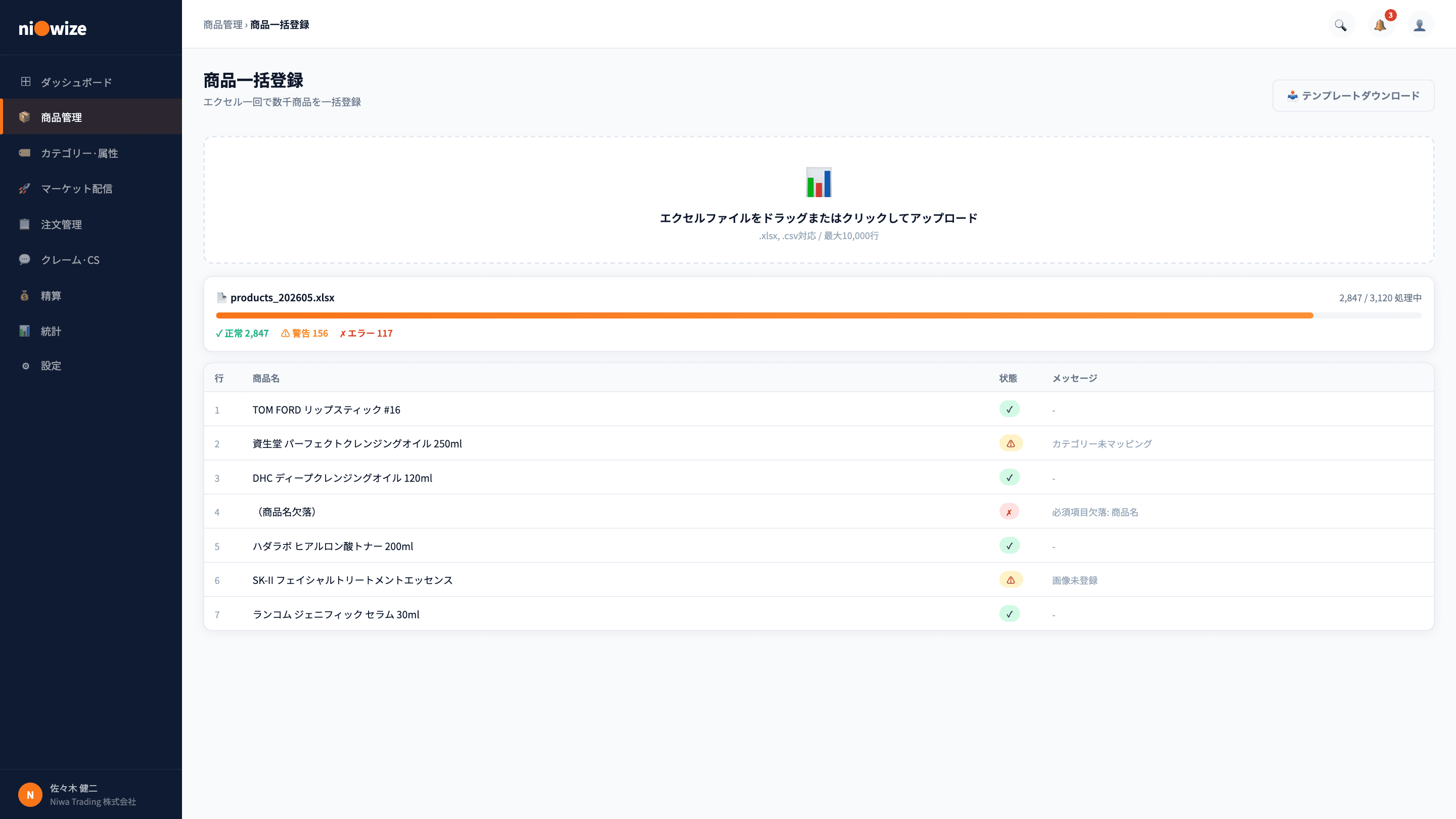
Task: Select SK-II フェイシャルトリートメントエッセンス
Action: (x=352, y=580)
